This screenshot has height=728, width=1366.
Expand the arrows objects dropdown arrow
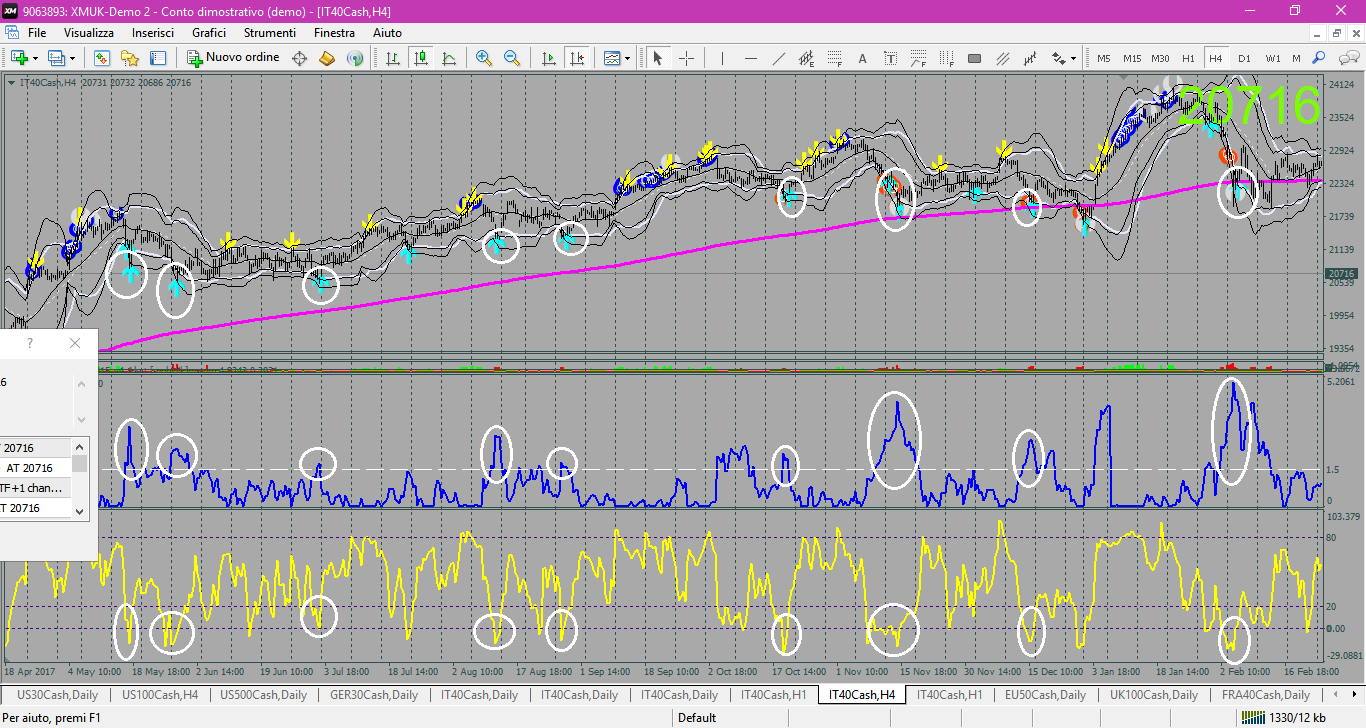point(1073,58)
